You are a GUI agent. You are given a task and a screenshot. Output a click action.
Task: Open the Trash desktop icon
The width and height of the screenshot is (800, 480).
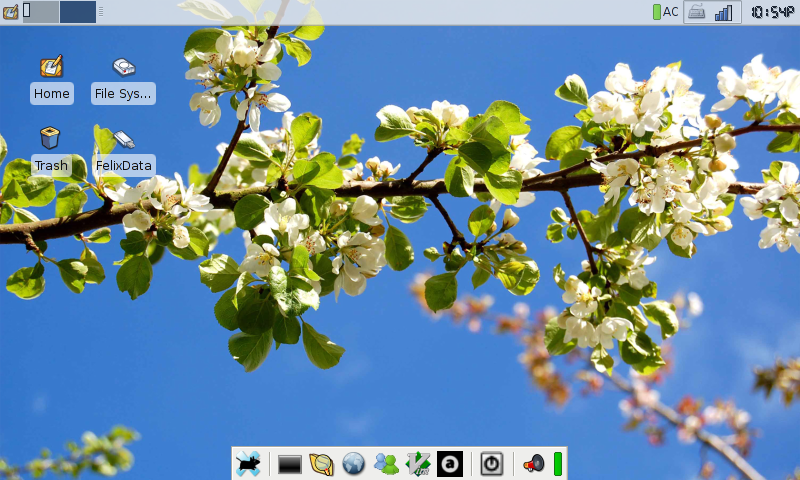(50, 138)
